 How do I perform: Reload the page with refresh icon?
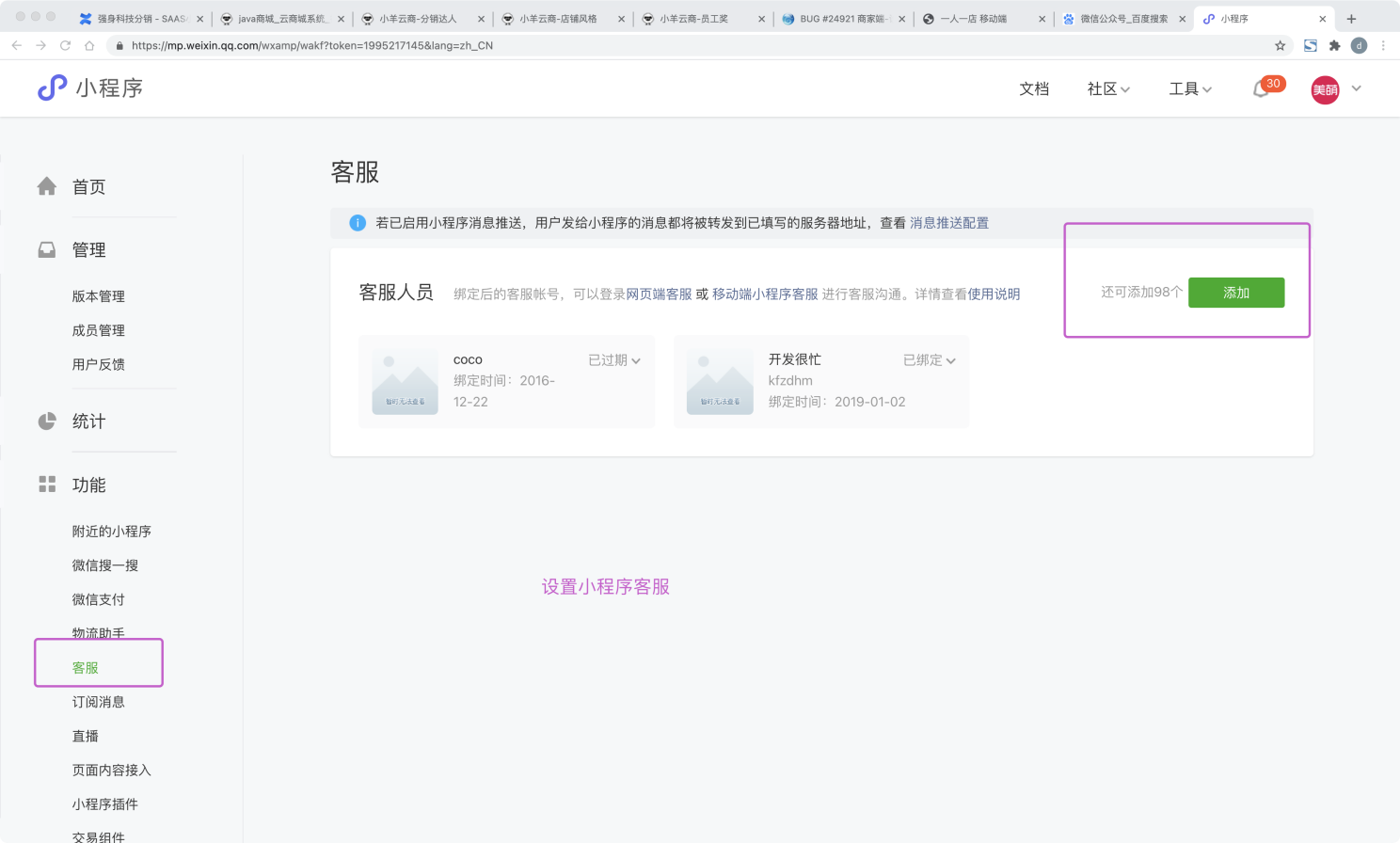pos(65,45)
